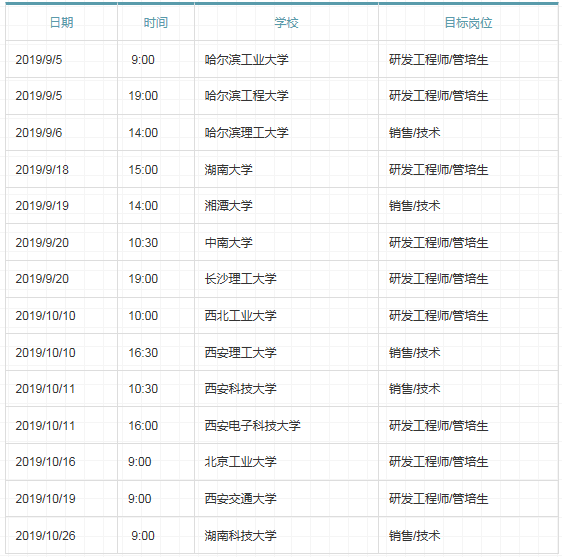Click 研发工程师/管培生 in the 中南大学 row

[439, 243]
